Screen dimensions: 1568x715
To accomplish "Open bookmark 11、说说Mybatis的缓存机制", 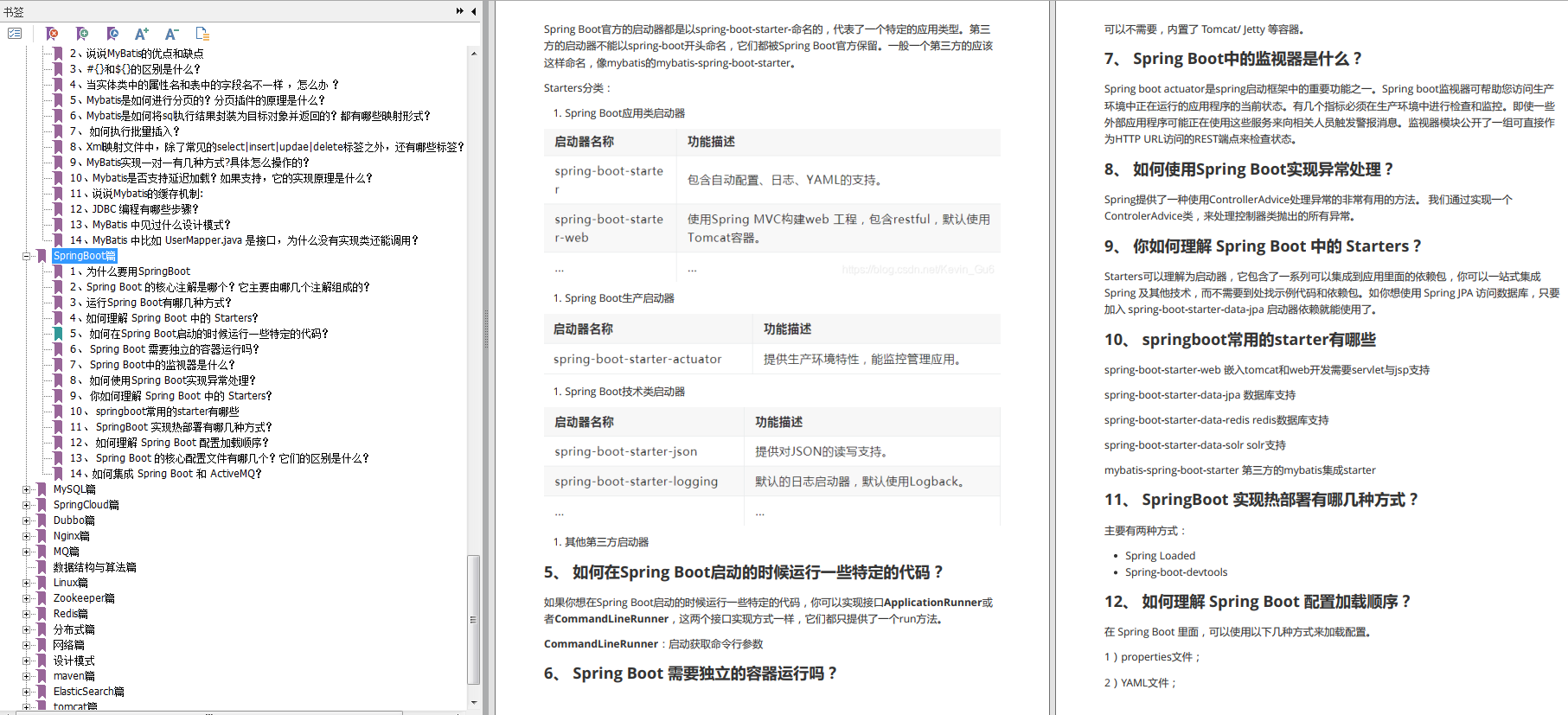I will point(137,194).
